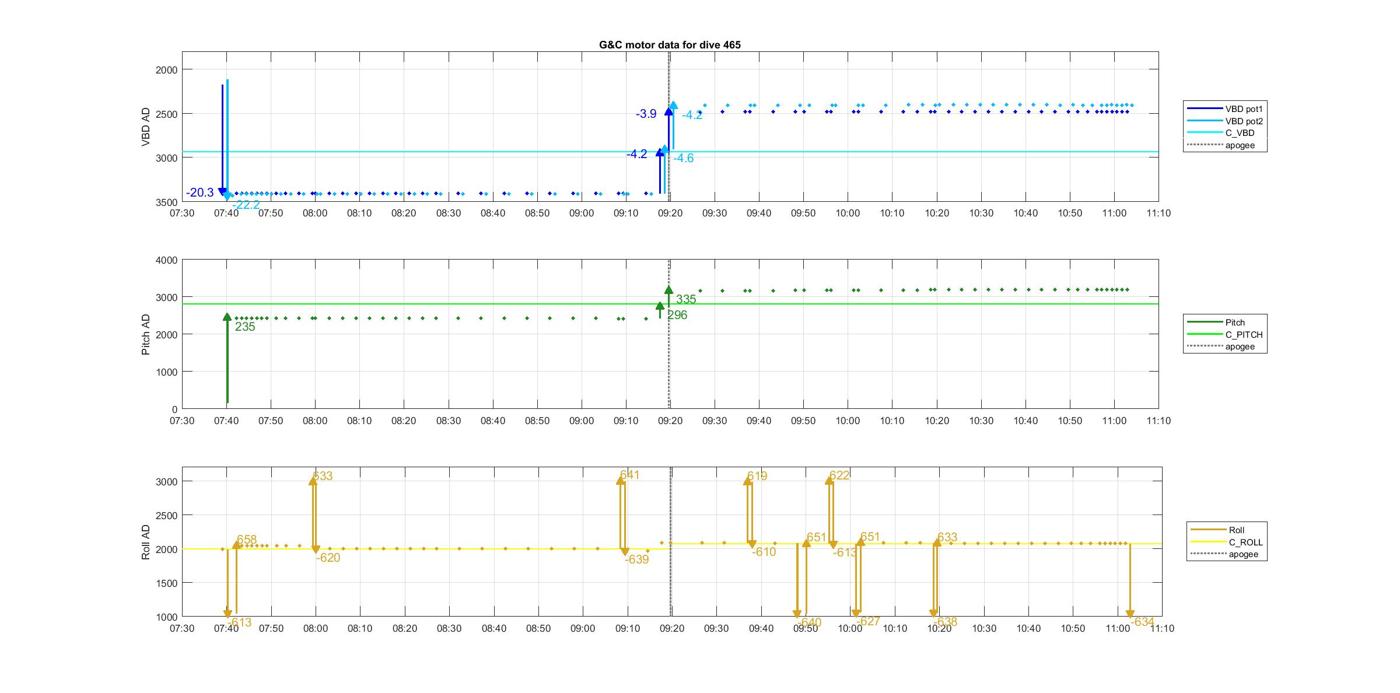Viewport: 1400px width, 693px height.
Task: Click the 622 label on Roll plot
Action: (x=840, y=476)
